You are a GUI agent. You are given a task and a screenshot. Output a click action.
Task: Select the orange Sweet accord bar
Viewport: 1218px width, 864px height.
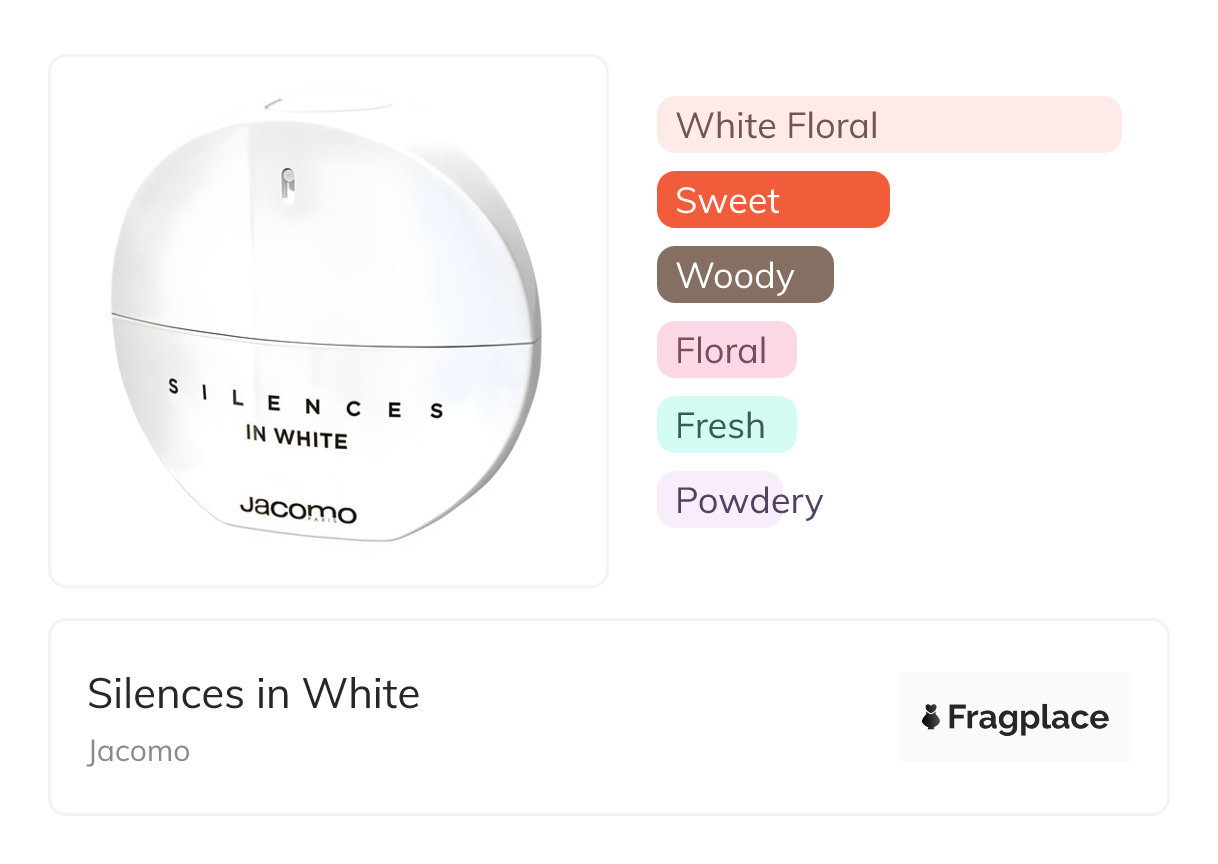point(772,200)
